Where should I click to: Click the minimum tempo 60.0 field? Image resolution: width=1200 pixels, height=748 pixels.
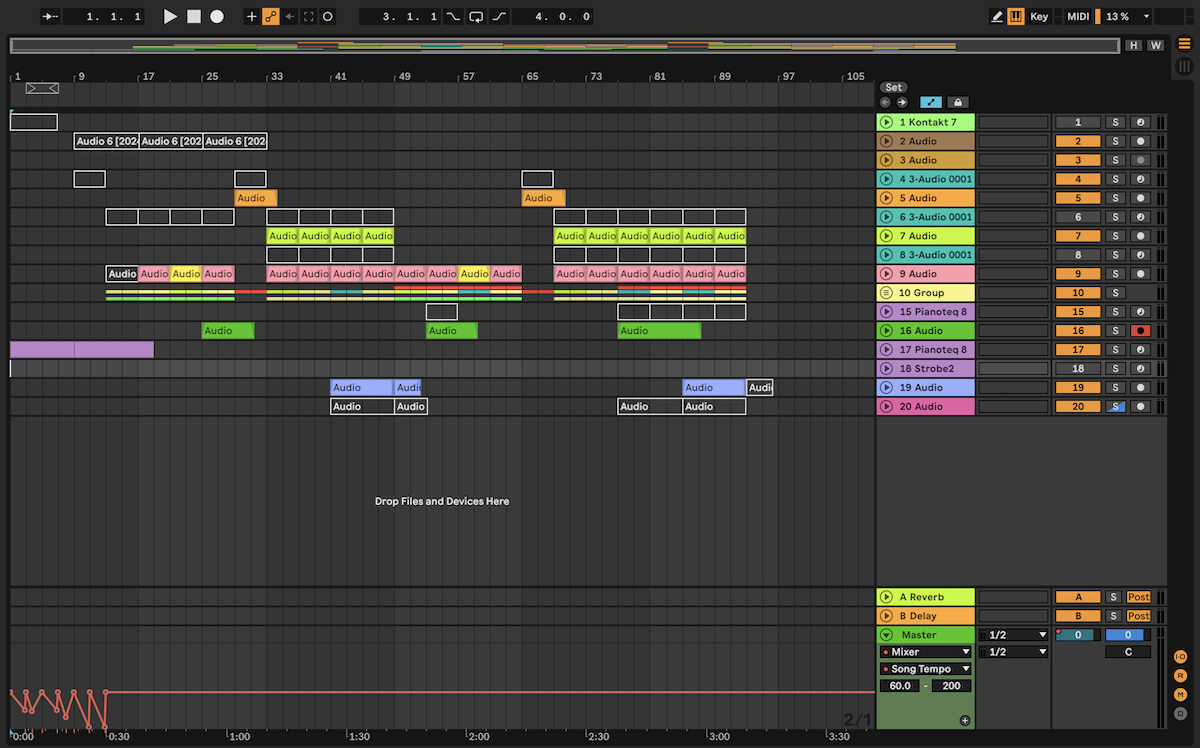coord(900,686)
